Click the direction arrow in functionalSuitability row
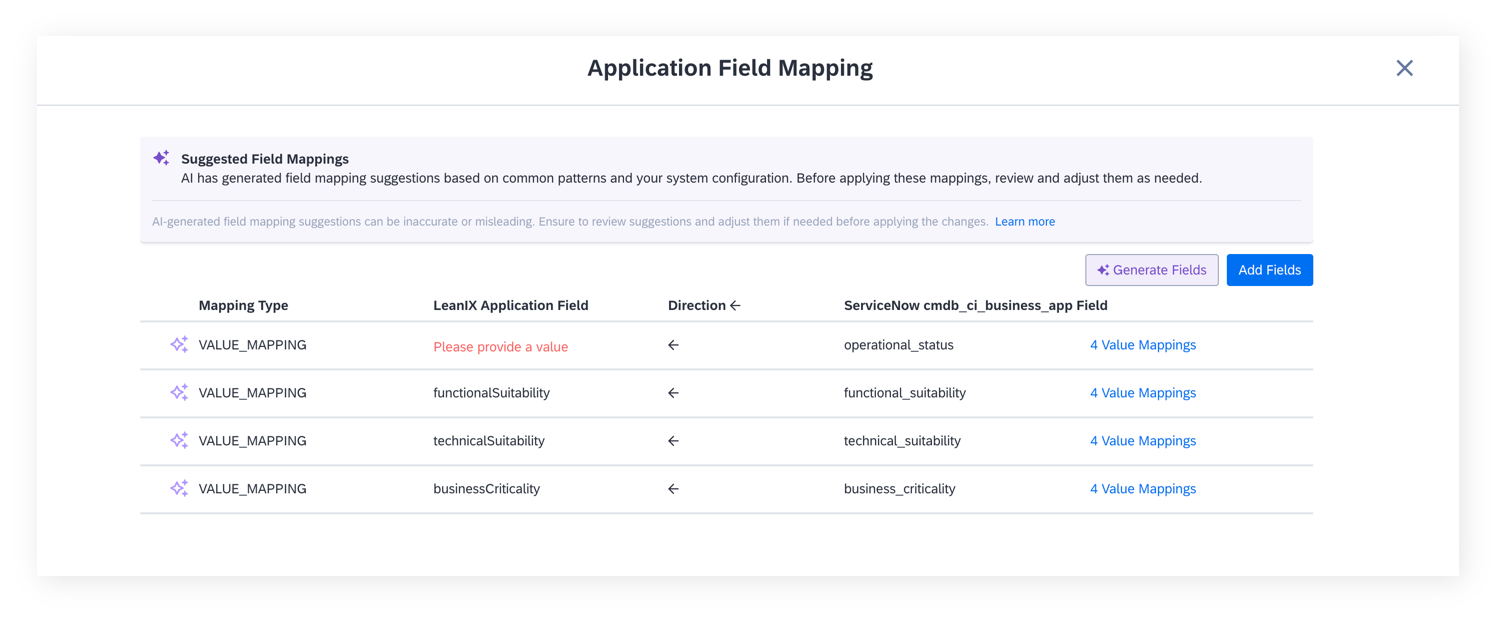The height and width of the screenshot is (622, 1504). (x=673, y=393)
